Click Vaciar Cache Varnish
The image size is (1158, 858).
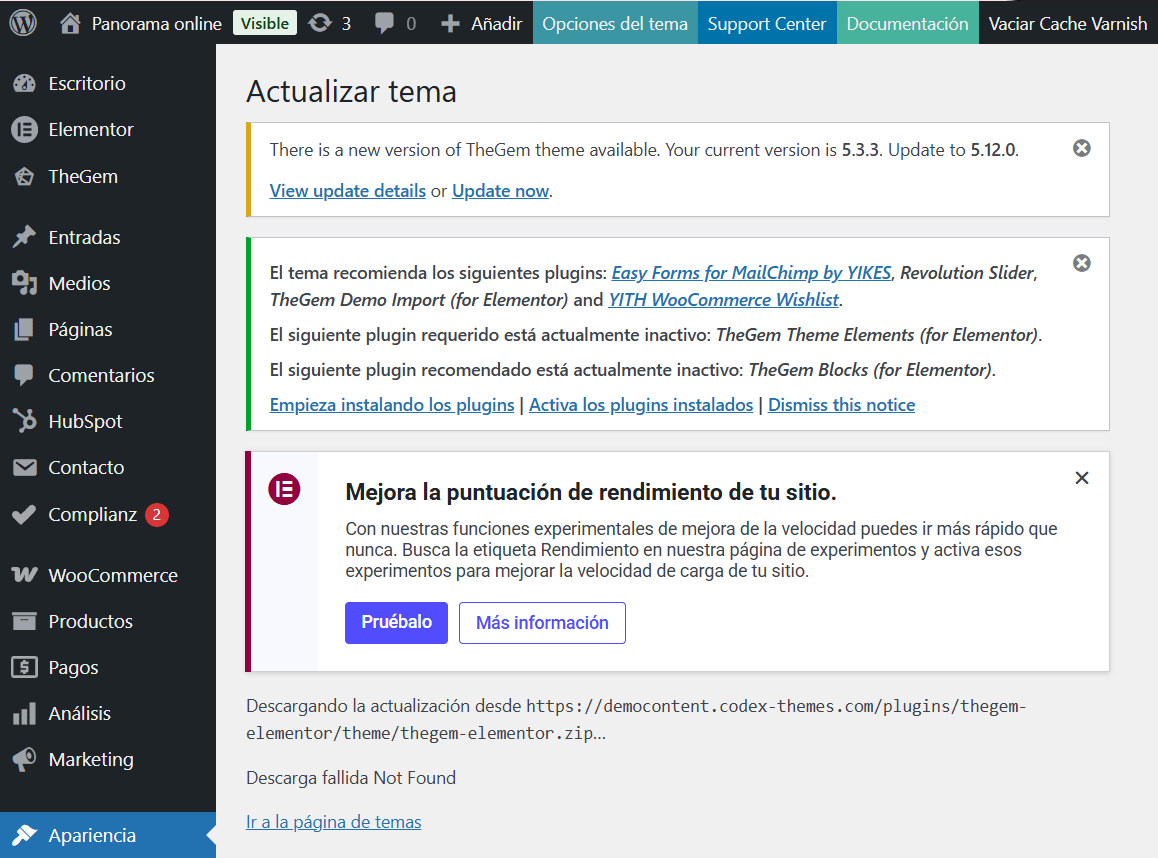point(1067,23)
